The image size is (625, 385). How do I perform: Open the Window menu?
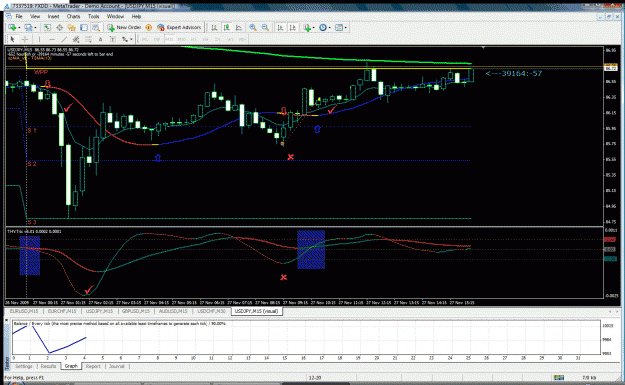pyautogui.click(x=115, y=16)
